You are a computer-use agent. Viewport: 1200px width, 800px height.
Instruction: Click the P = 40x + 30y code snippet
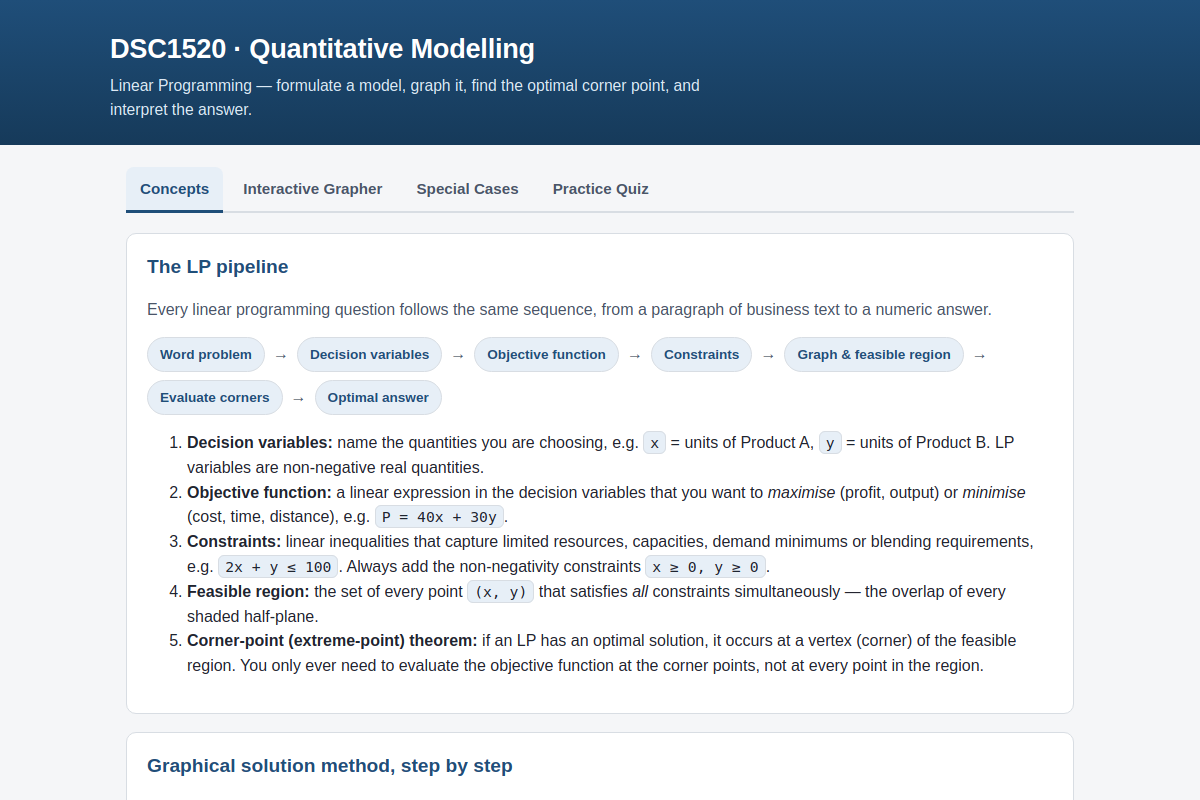click(x=440, y=517)
